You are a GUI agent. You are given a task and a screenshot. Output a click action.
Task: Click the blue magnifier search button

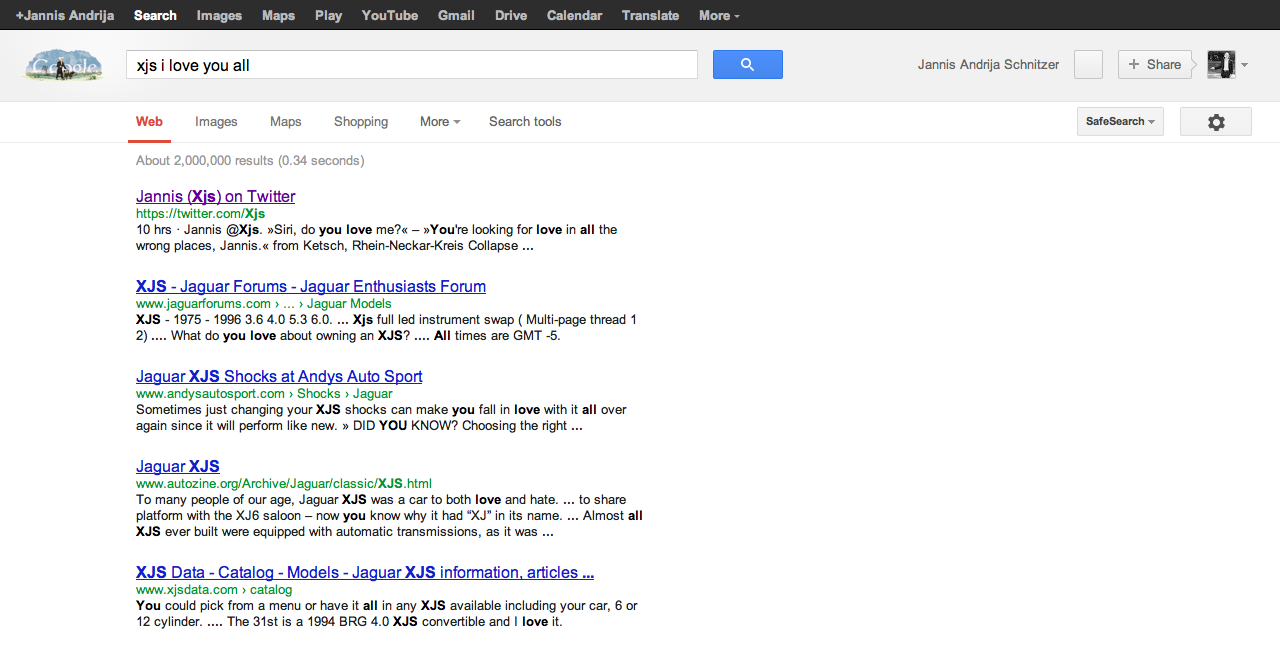pyautogui.click(x=747, y=64)
